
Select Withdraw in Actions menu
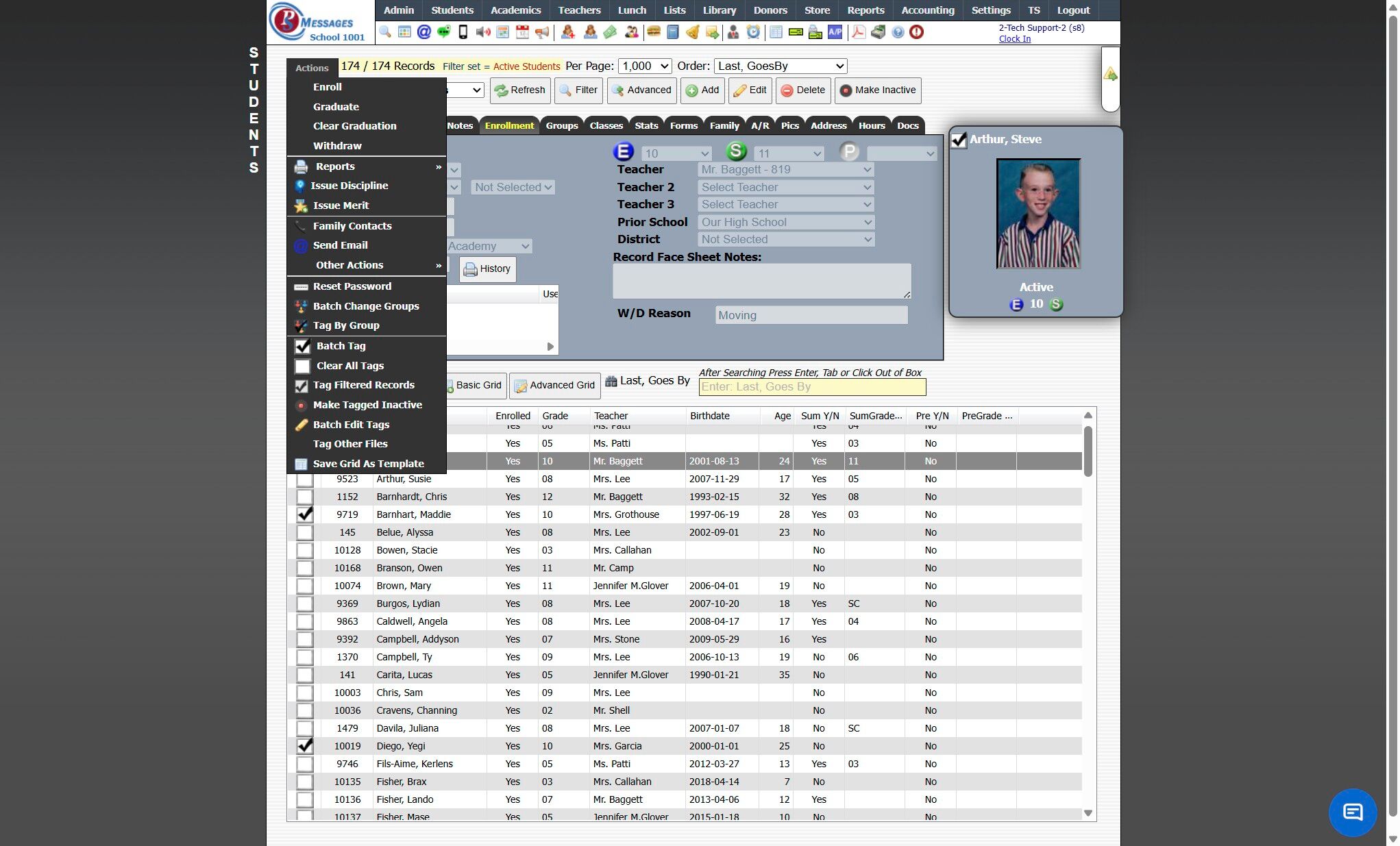(x=337, y=146)
